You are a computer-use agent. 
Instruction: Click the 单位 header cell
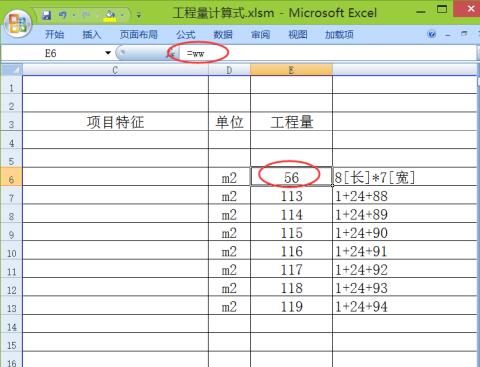click(229, 122)
